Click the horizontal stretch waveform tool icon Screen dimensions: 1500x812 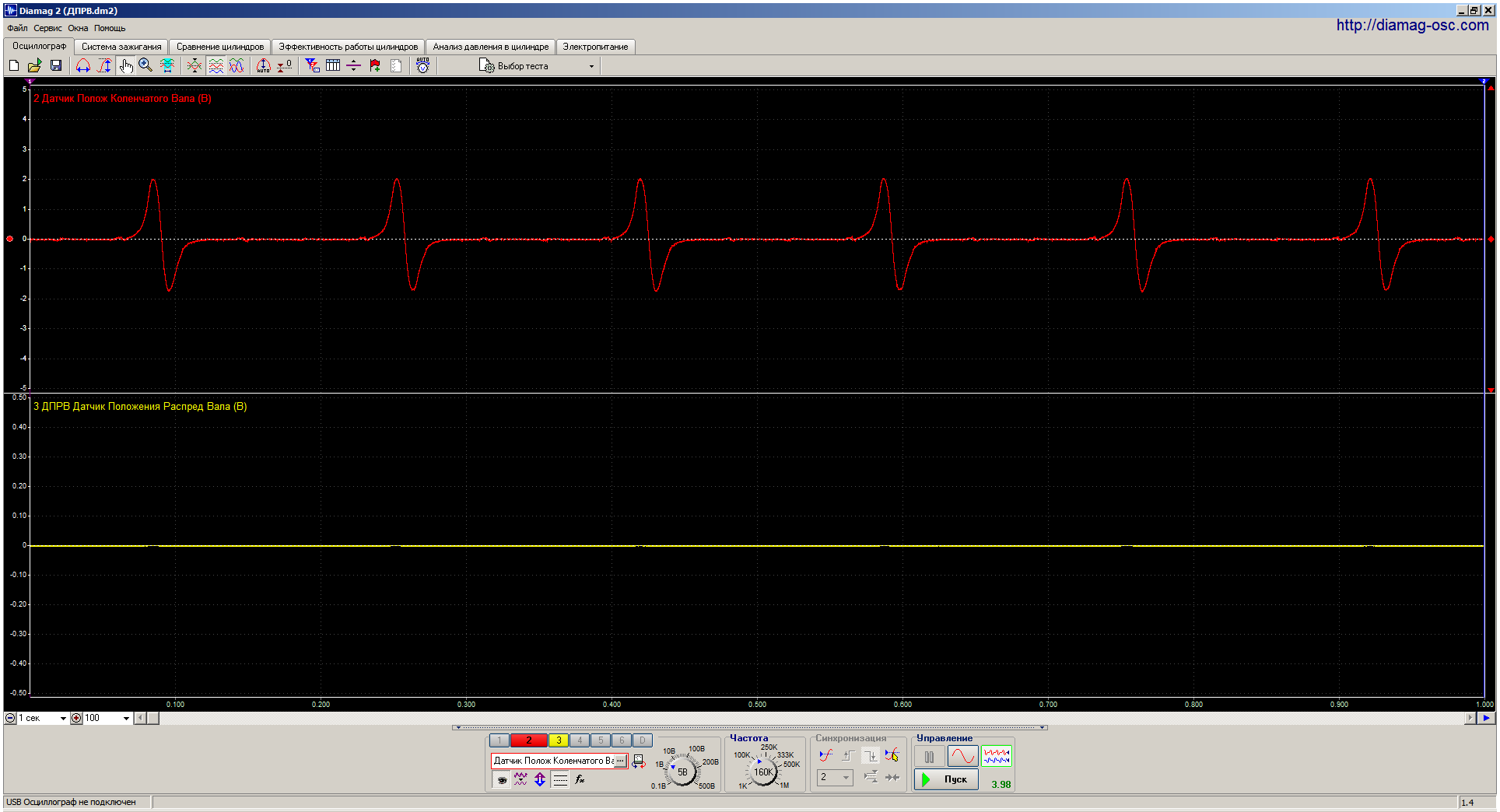pos(83,66)
